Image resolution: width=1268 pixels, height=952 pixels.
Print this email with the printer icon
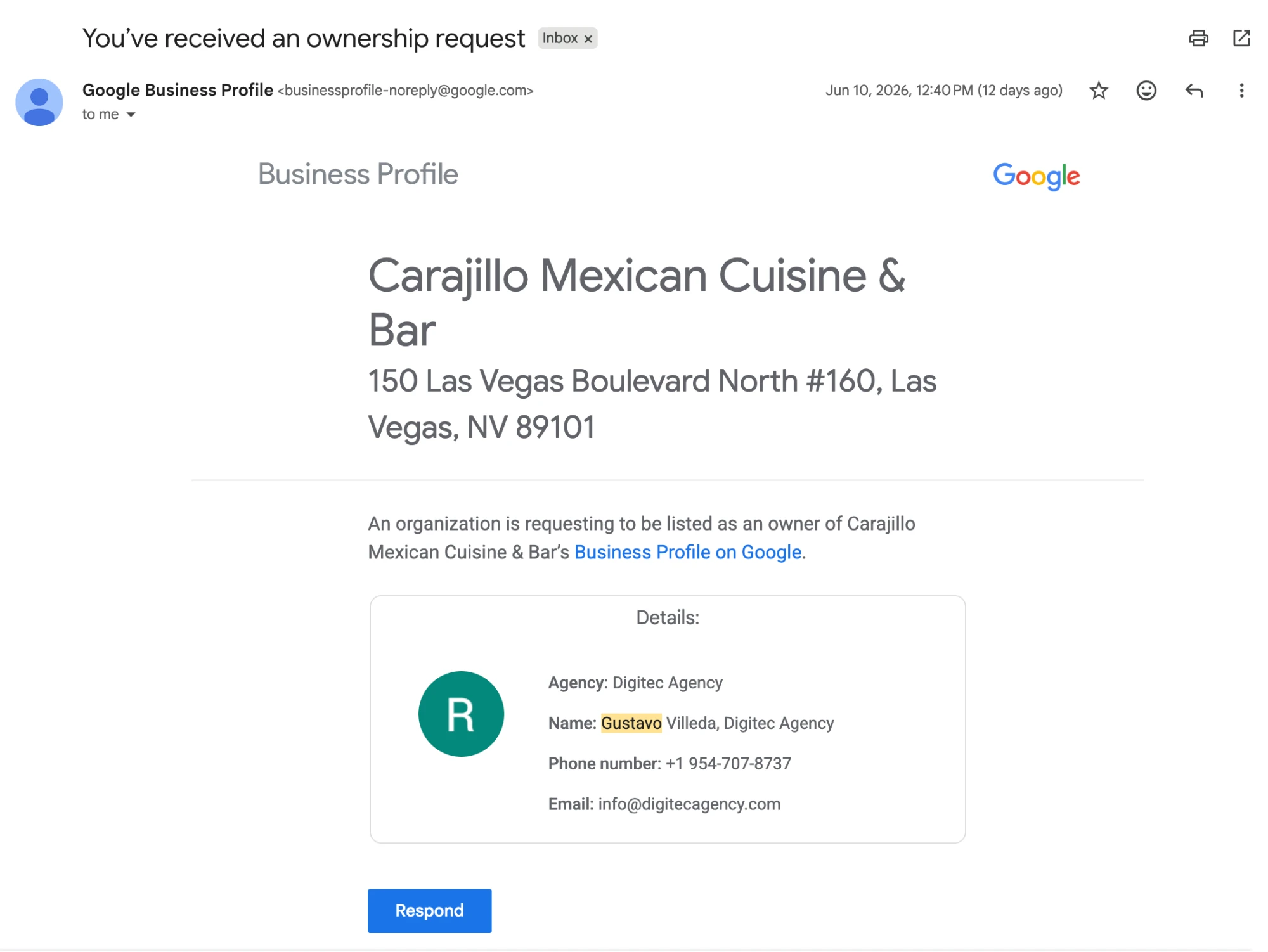[x=1198, y=38]
